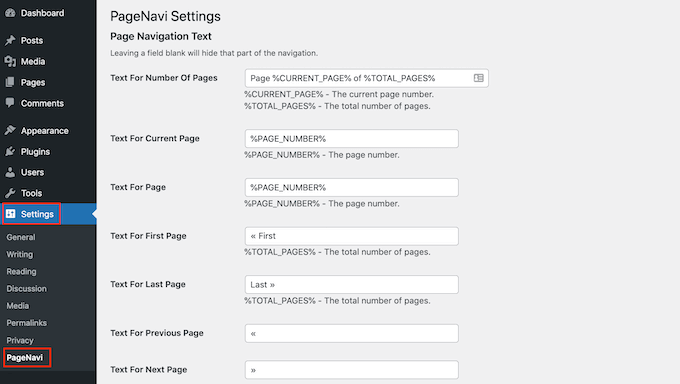This screenshot has width=680, height=384.
Task: Click the 'Text For Last Page' label
Action: tap(148, 284)
